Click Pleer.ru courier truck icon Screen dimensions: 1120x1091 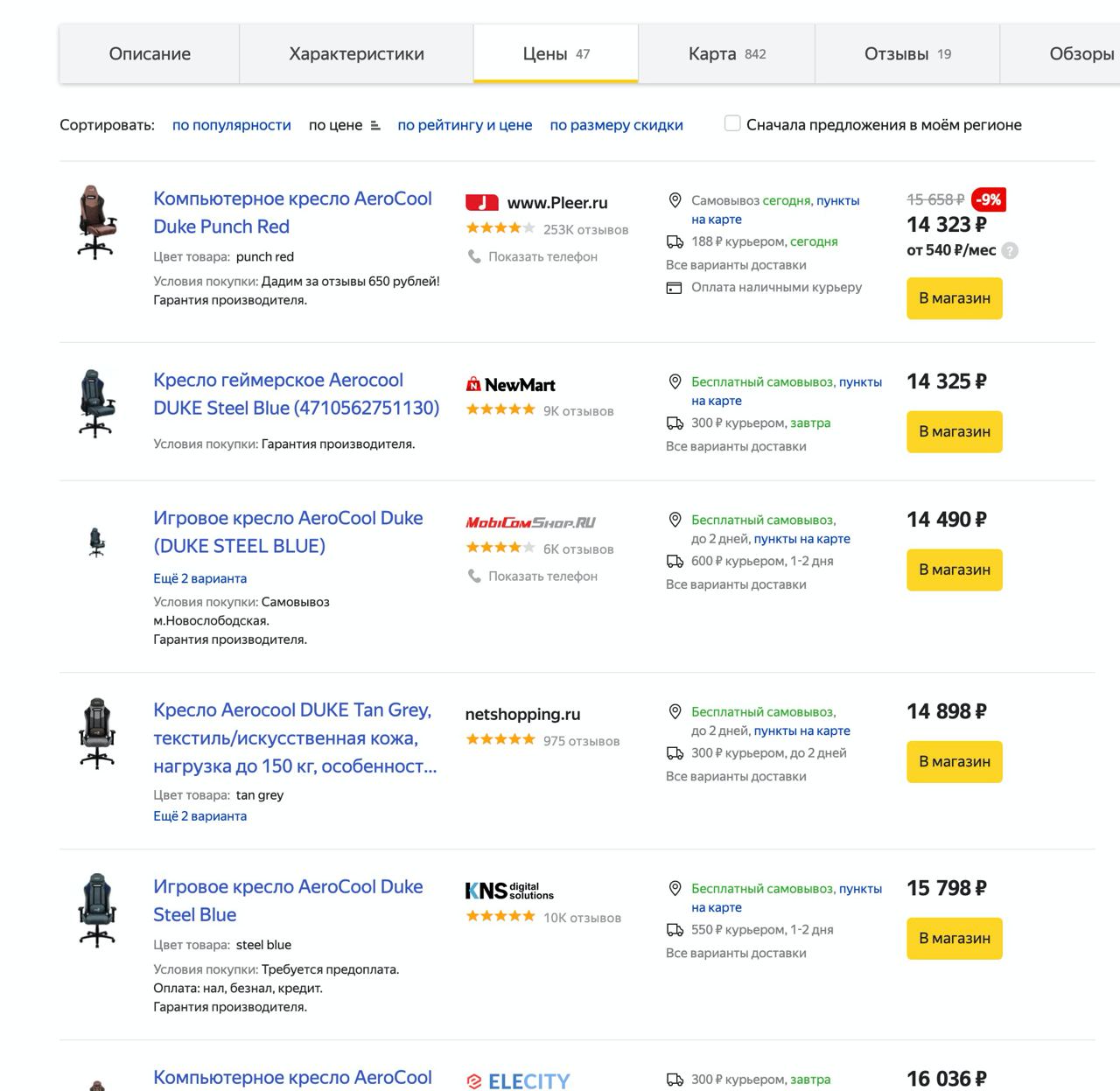coord(675,241)
